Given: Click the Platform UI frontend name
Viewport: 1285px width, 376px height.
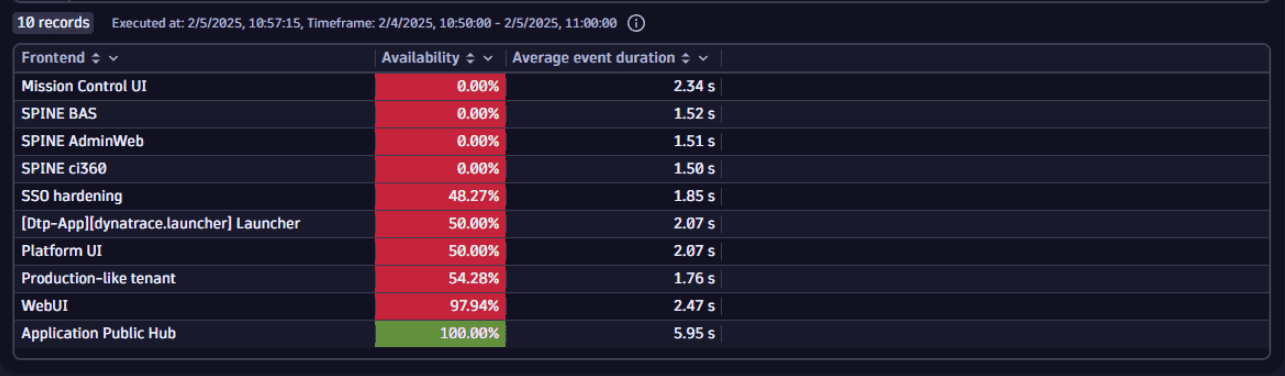Looking at the screenshot, I should [62, 250].
